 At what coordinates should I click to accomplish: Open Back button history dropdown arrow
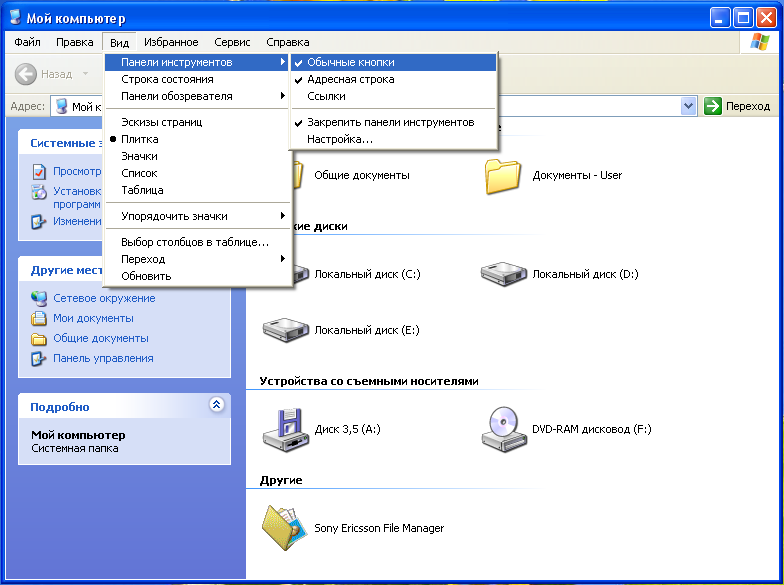pos(86,74)
